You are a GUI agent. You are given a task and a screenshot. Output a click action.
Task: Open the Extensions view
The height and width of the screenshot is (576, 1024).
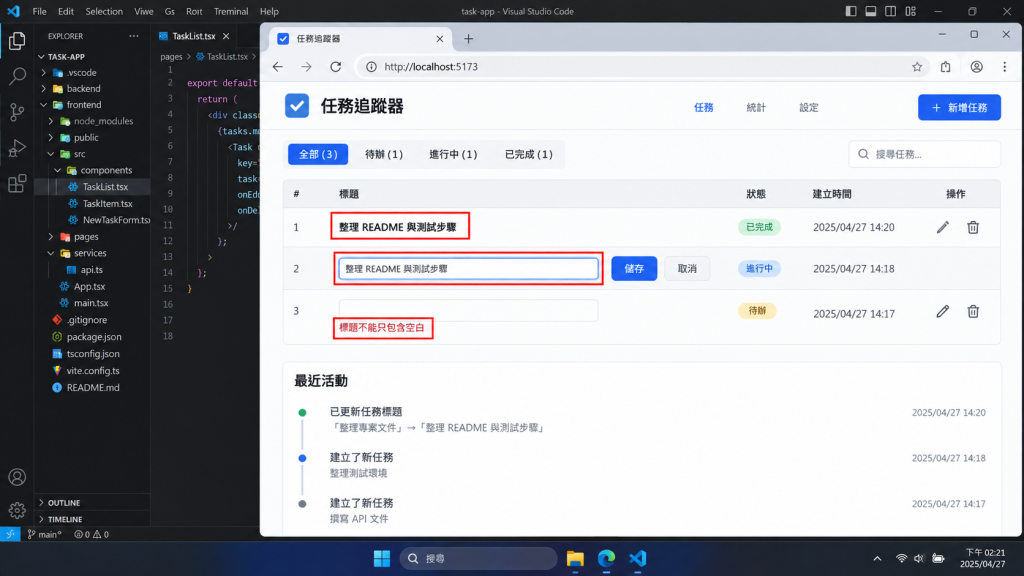[17, 184]
